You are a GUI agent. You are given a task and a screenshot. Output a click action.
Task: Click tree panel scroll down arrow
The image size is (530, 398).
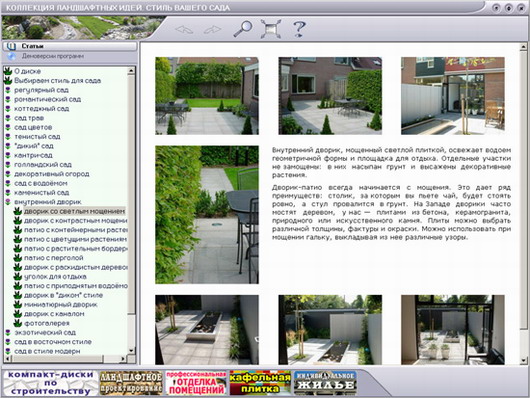[x=131, y=351]
